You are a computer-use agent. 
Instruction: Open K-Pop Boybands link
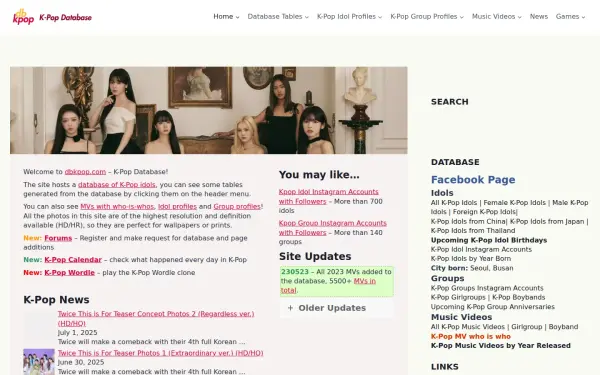point(518,297)
